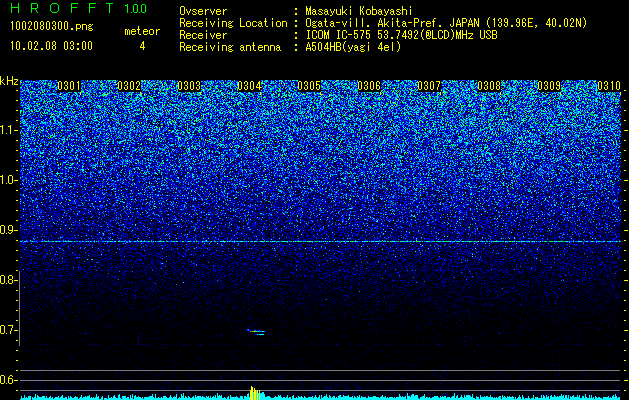629x400 pixels.
Task: Click the date stamp 10.02.08 03:00
Action: 51,46
